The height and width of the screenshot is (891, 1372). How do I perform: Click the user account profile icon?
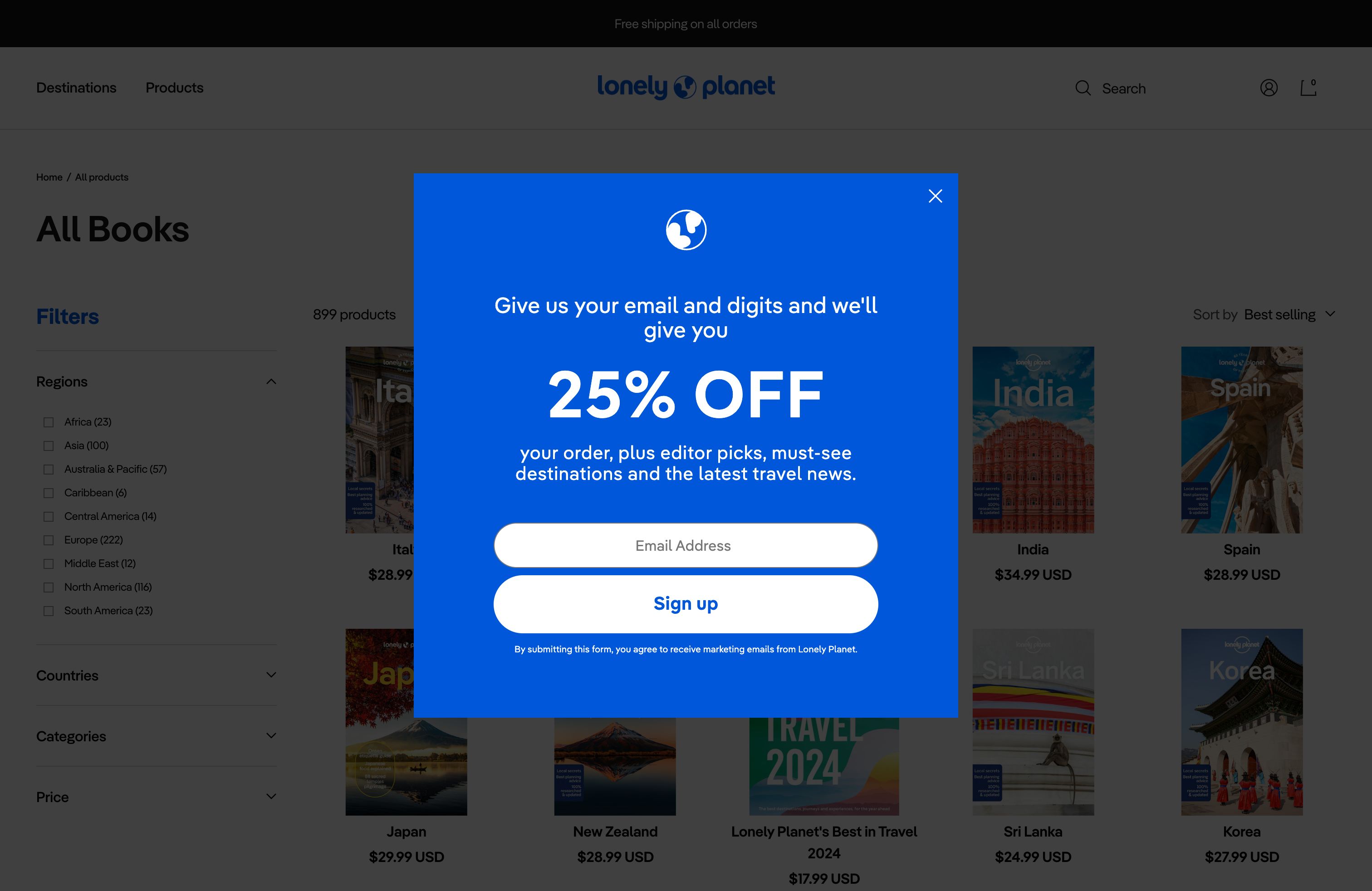(x=1269, y=88)
